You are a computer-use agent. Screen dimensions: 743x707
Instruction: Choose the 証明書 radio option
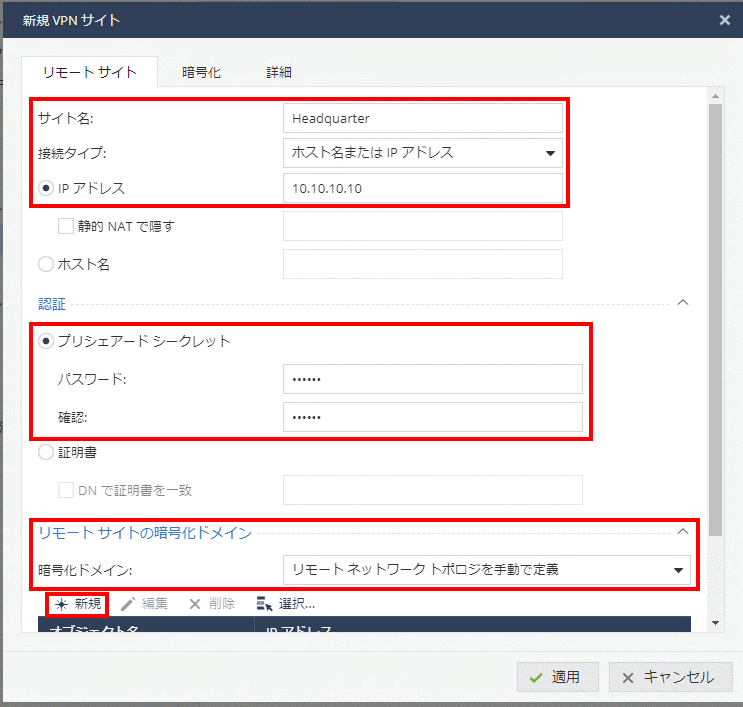45,453
